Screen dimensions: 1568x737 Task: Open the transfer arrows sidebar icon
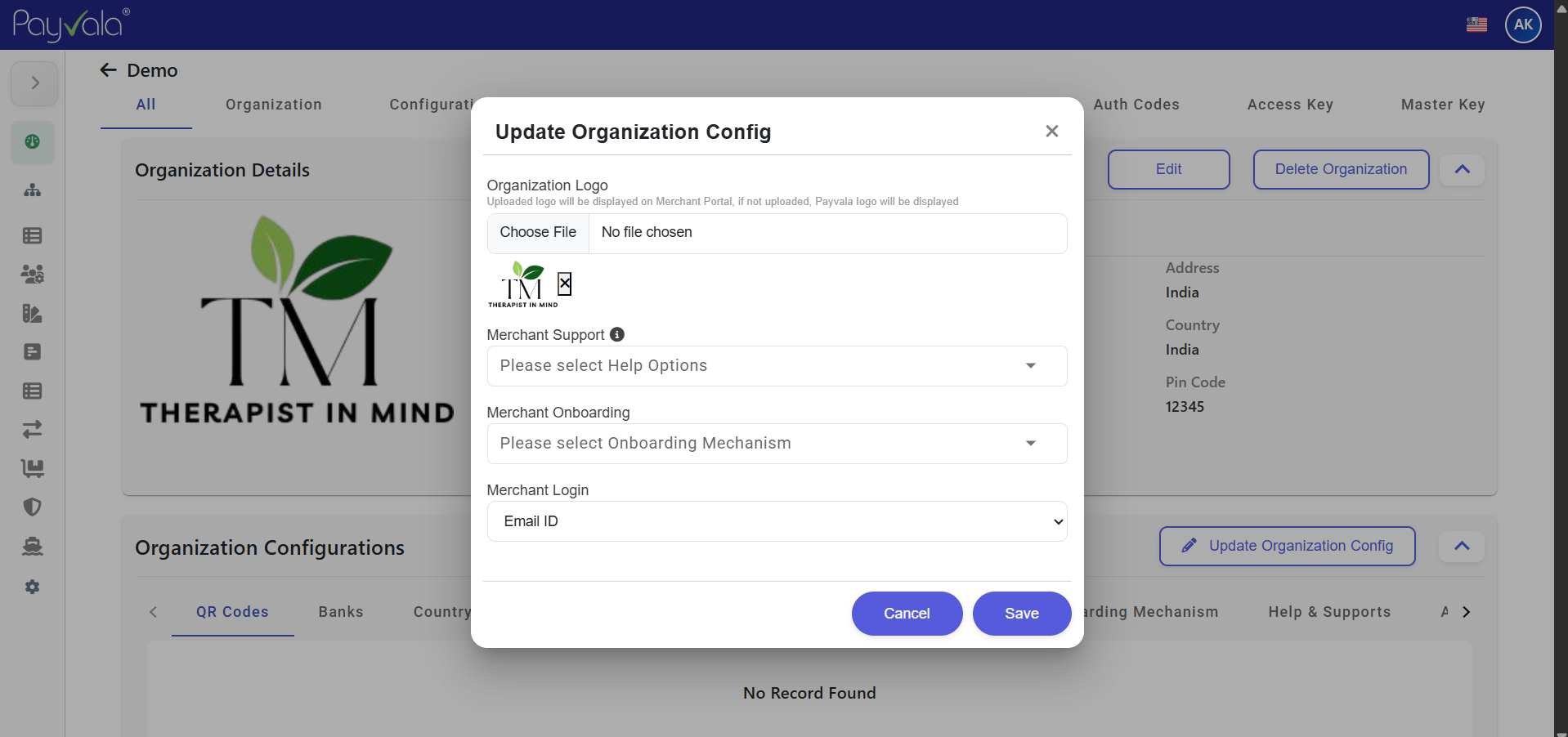[33, 429]
